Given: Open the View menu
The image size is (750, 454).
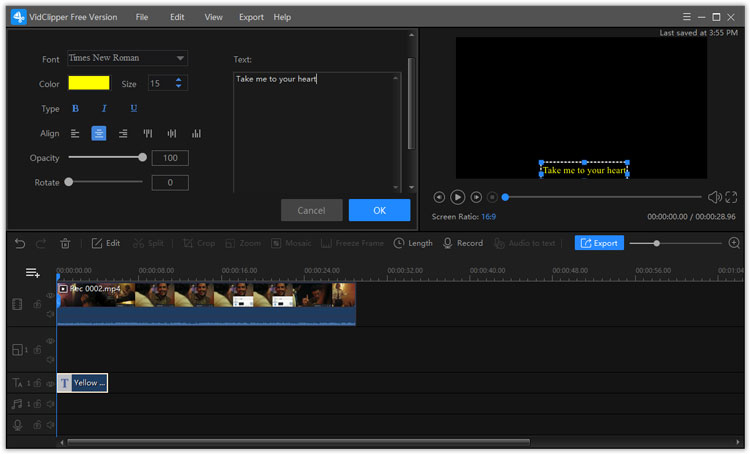Looking at the screenshot, I should pos(213,17).
